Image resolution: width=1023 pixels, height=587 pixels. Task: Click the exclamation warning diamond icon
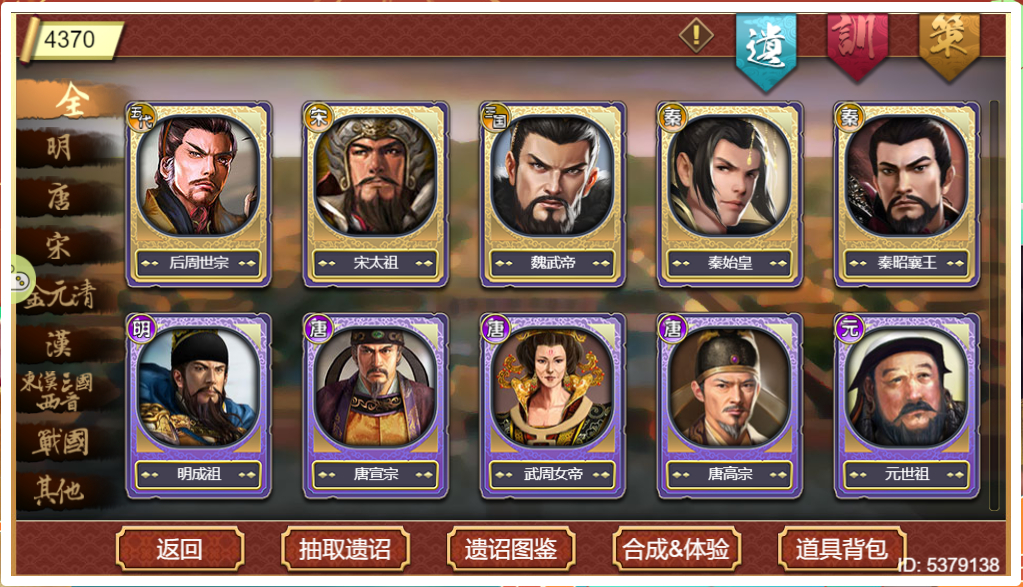[x=695, y=34]
